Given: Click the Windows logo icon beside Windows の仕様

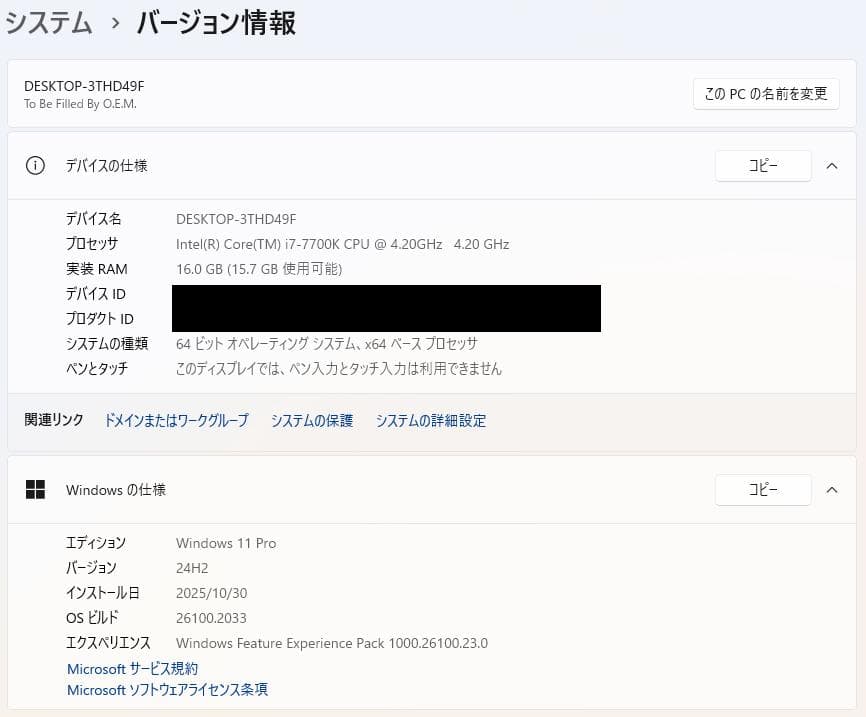Looking at the screenshot, I should pos(35,490).
